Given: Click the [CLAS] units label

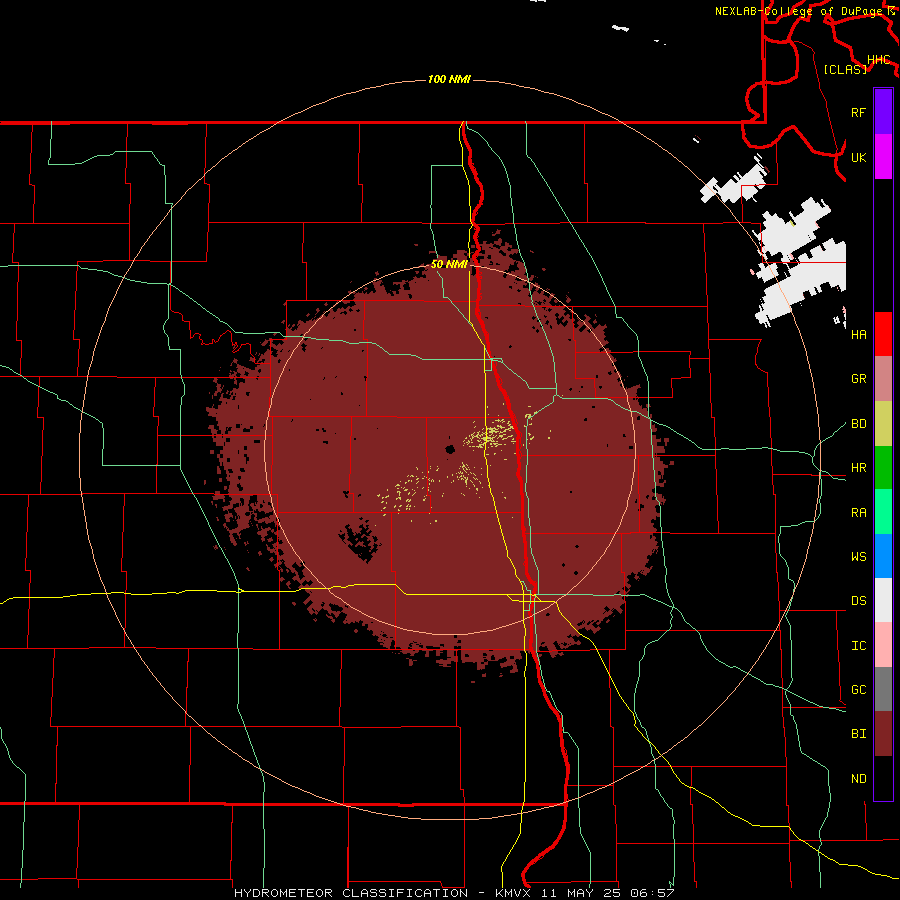Looking at the screenshot, I should click(x=845, y=69).
